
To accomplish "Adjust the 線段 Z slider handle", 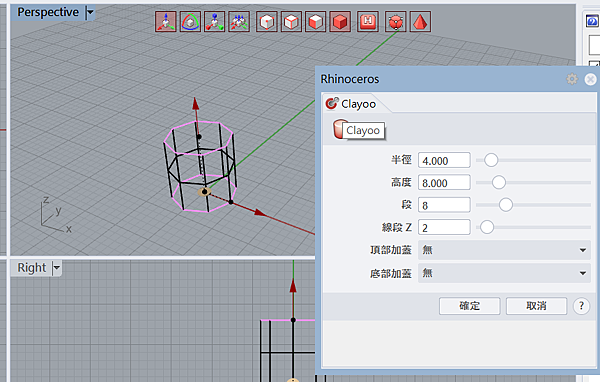I will [487, 227].
